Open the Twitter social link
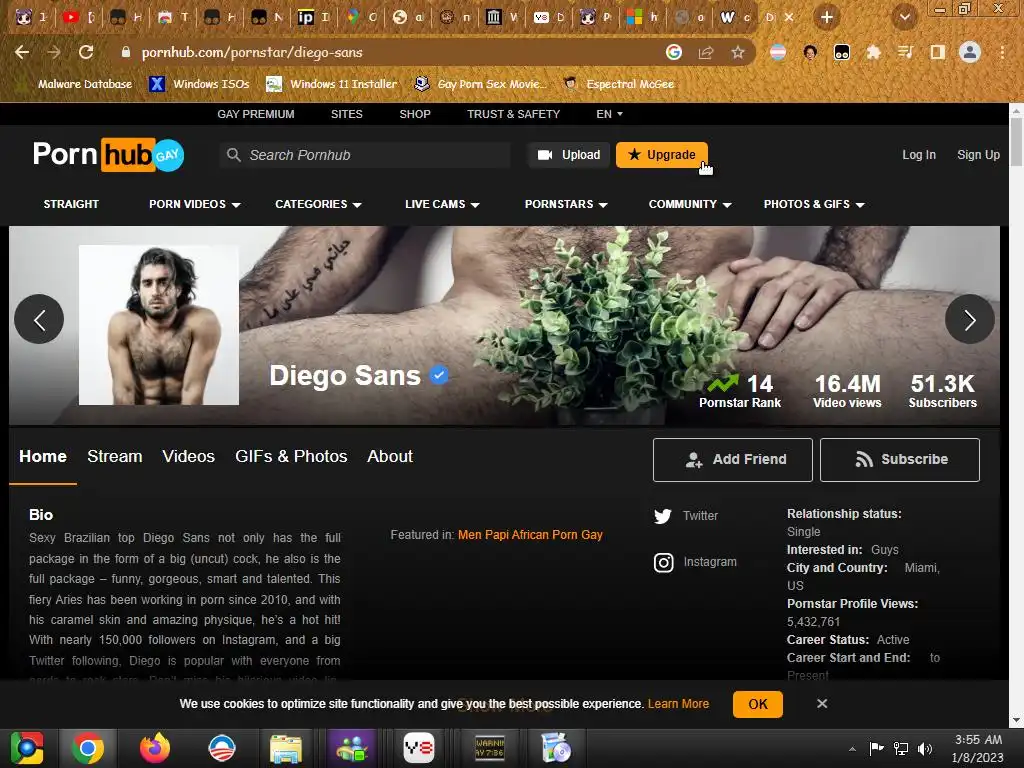This screenshot has width=1024, height=768. (x=686, y=516)
